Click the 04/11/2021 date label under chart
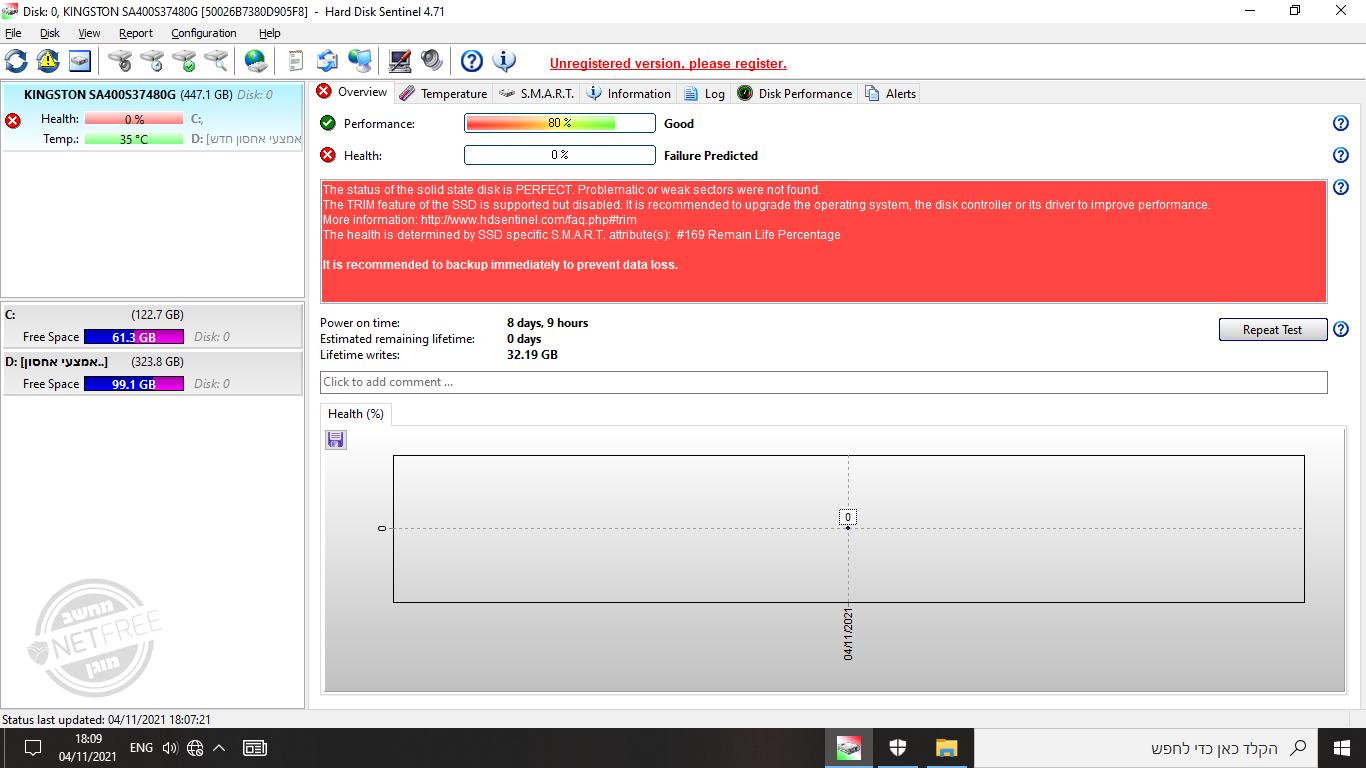 pyautogui.click(x=849, y=633)
